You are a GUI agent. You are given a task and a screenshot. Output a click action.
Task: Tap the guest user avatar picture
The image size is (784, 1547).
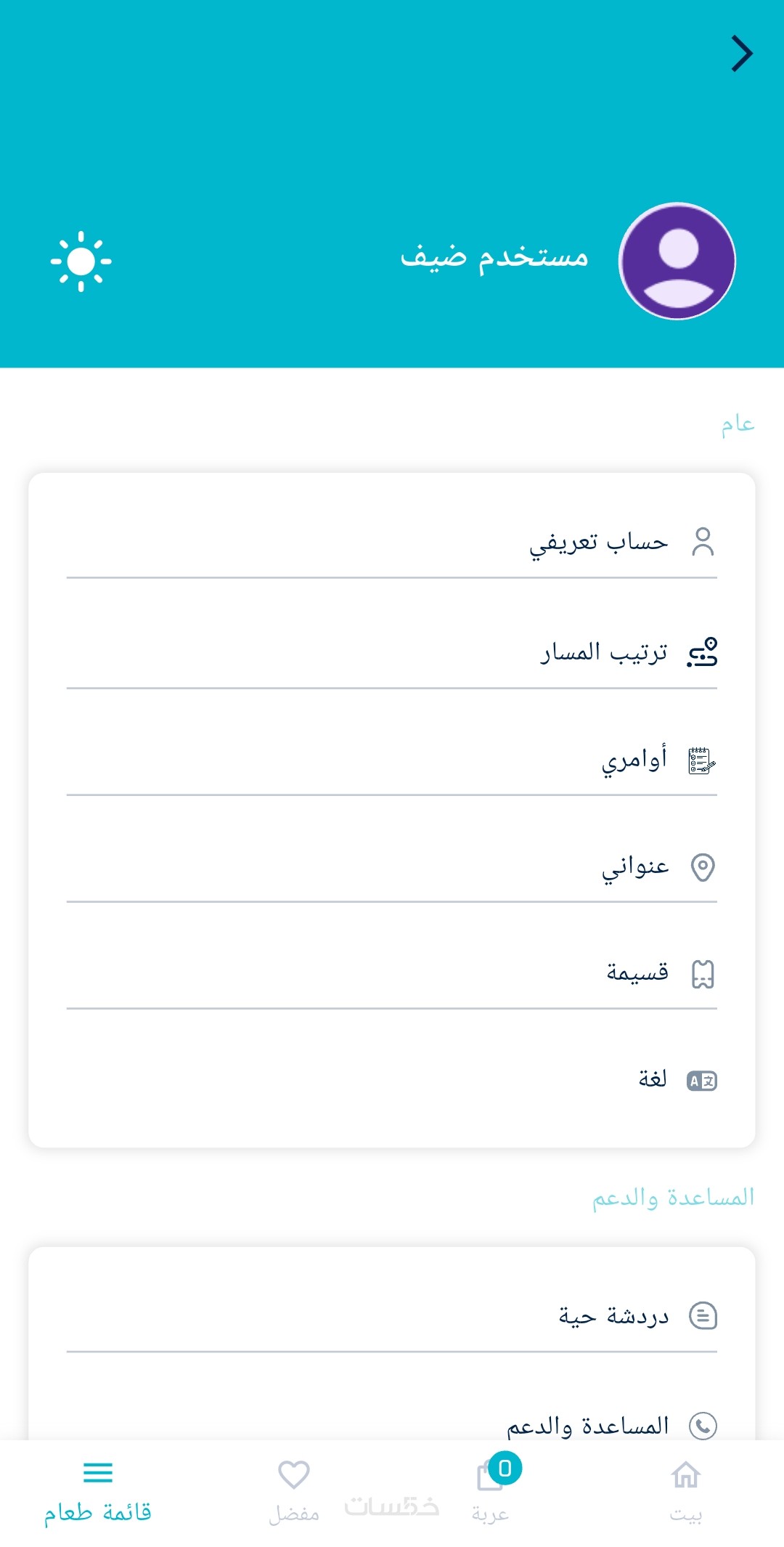(677, 261)
